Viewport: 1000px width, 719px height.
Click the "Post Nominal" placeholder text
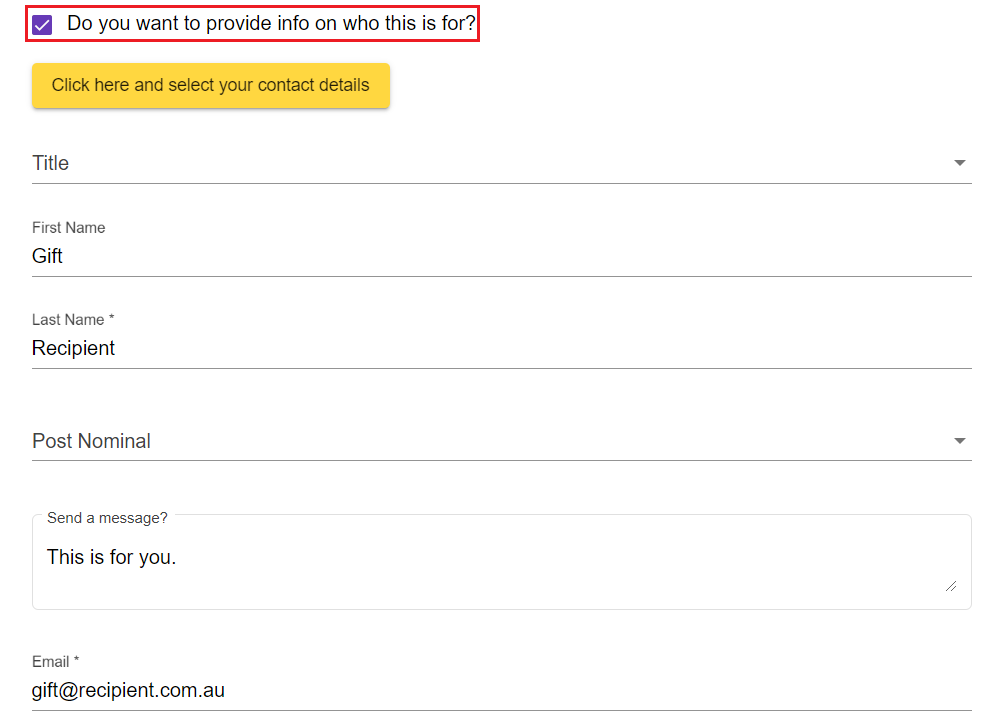(x=91, y=441)
